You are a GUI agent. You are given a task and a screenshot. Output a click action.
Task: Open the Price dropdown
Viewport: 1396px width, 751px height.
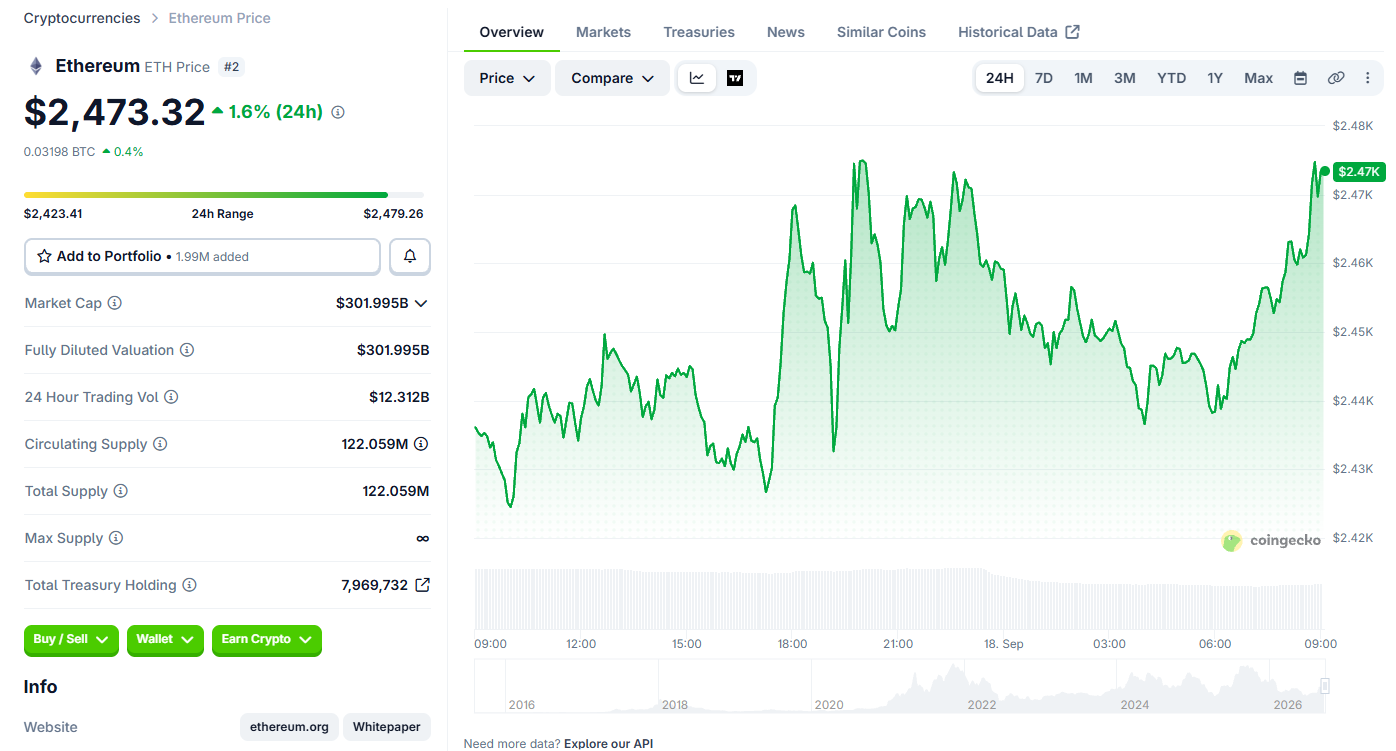coord(507,78)
